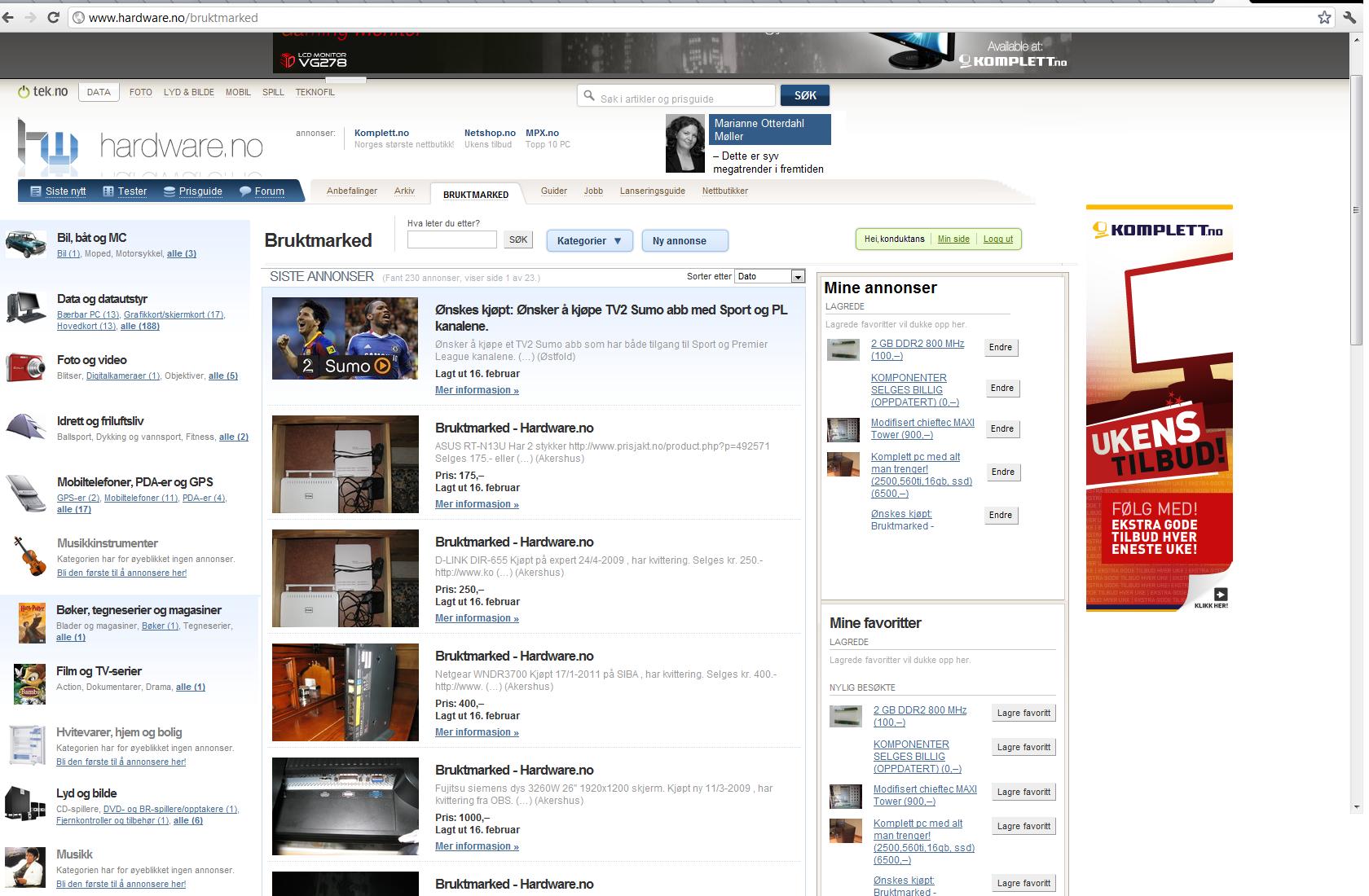The image size is (1369, 896).
Task: Click the browser reload icon
Action: (x=54, y=17)
